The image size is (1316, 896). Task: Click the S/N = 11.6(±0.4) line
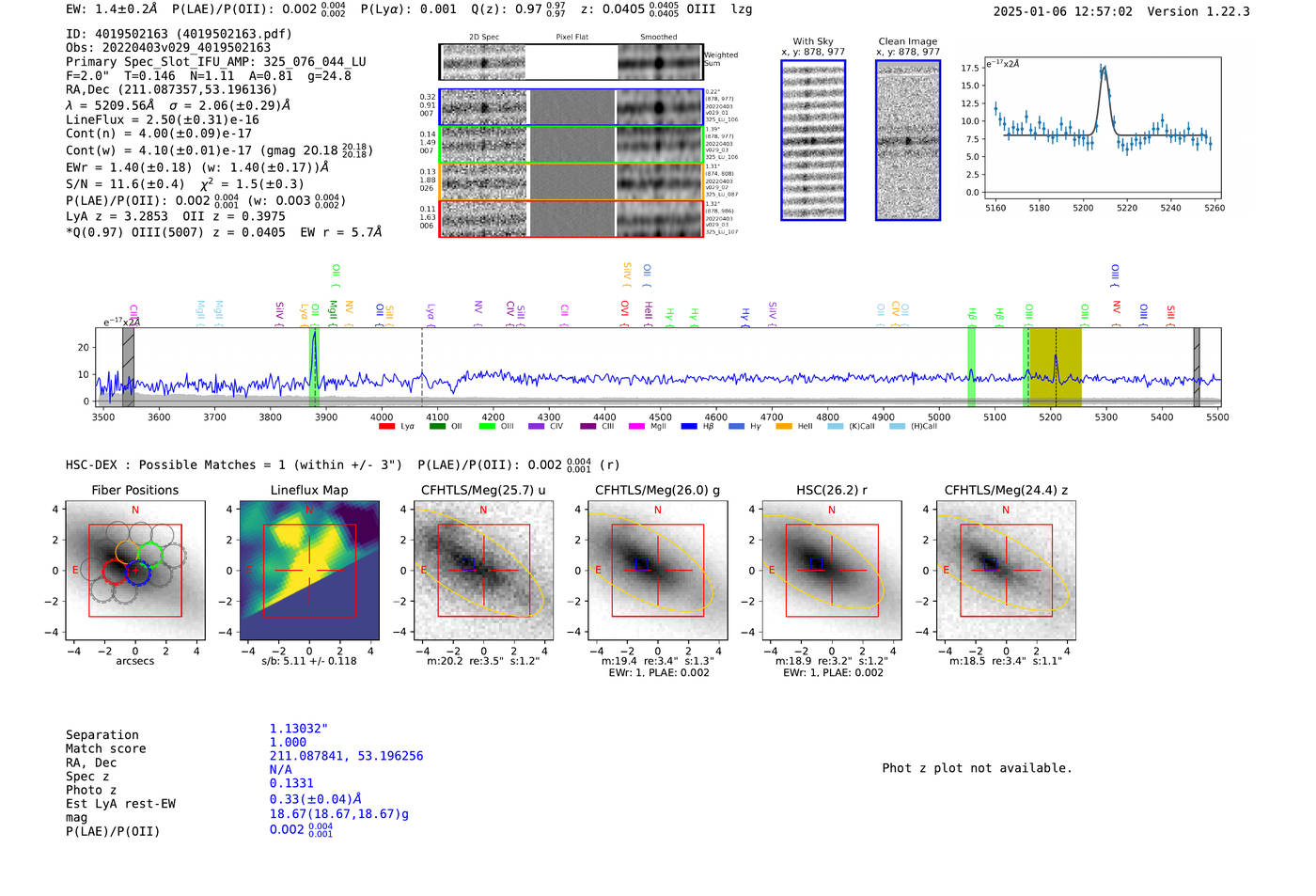point(185,184)
